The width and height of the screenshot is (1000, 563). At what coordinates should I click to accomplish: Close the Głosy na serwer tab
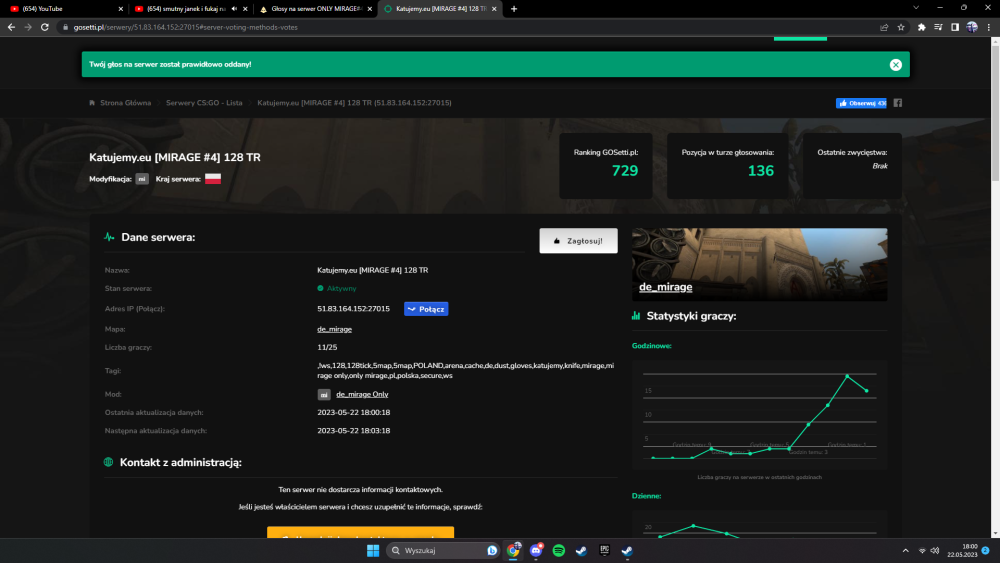(370, 9)
